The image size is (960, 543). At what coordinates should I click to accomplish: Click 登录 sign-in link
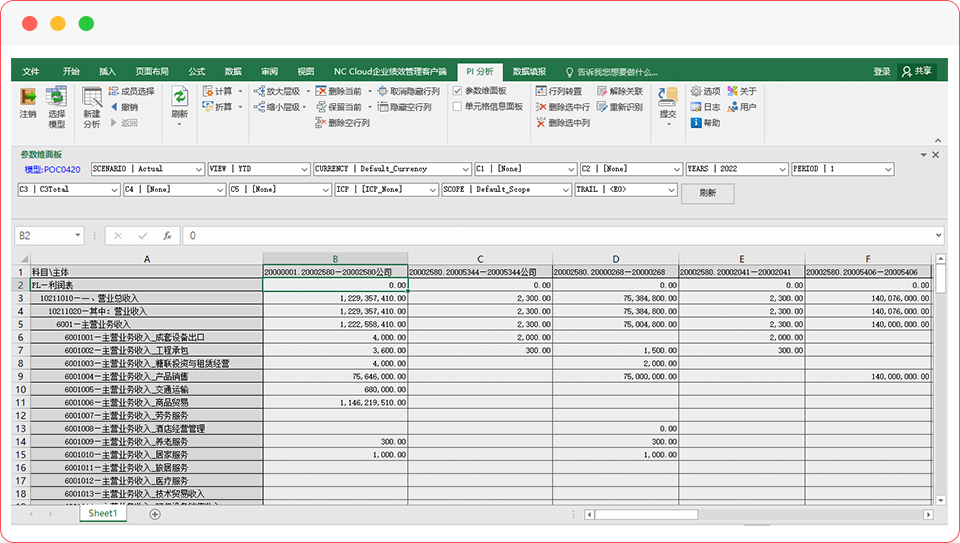pyautogui.click(x=882, y=72)
